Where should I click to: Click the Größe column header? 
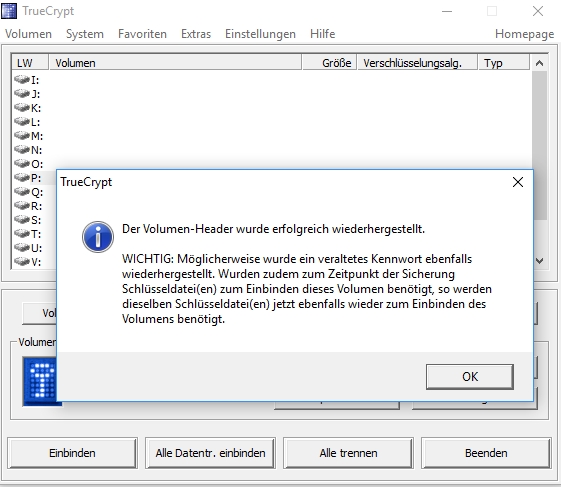tap(330, 63)
